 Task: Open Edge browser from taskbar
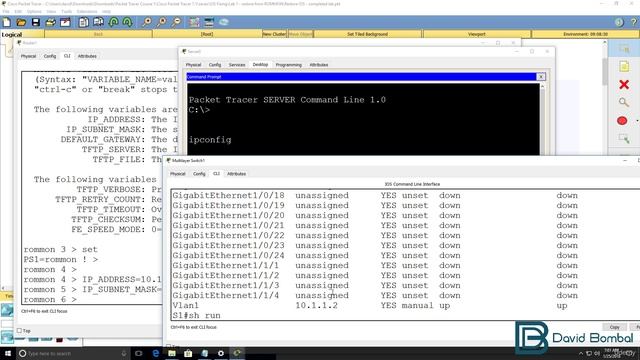[156, 353]
